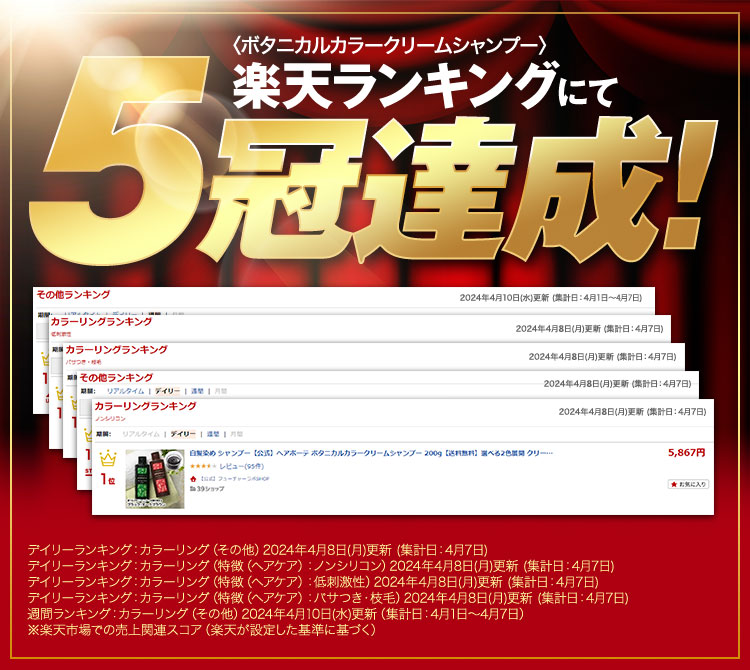
Task: Click the パサつき・枝毛 subcategory label
Action: click(x=84, y=361)
